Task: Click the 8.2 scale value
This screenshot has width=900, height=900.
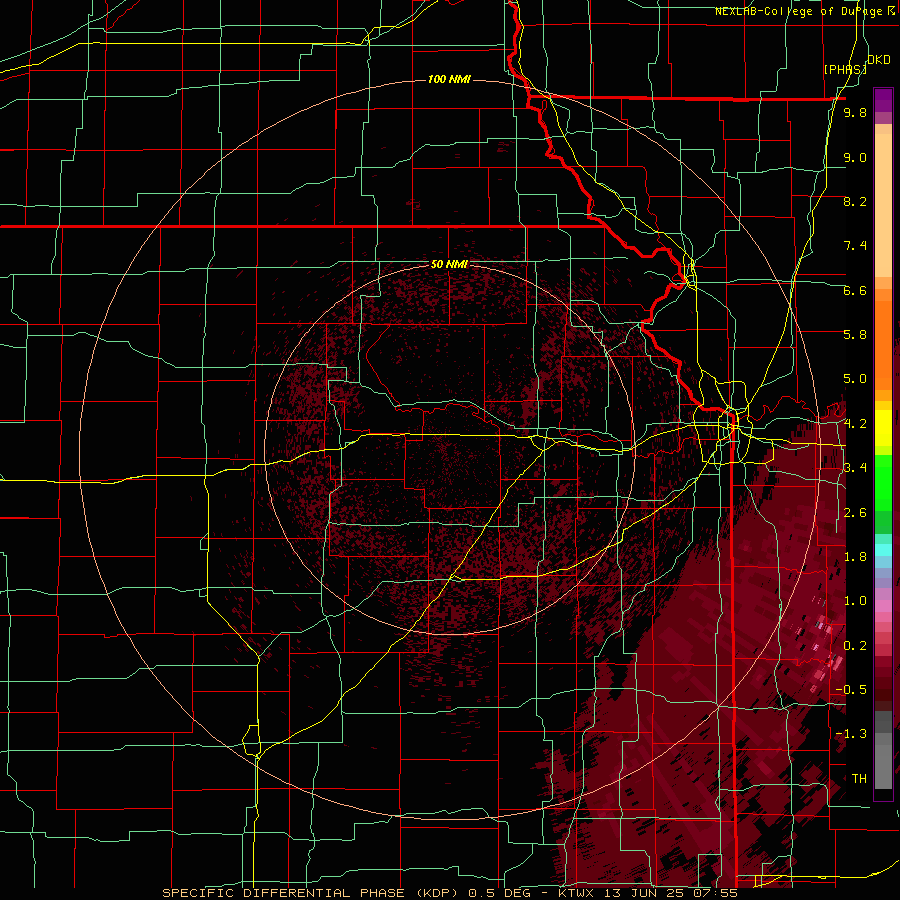Action: (x=855, y=201)
